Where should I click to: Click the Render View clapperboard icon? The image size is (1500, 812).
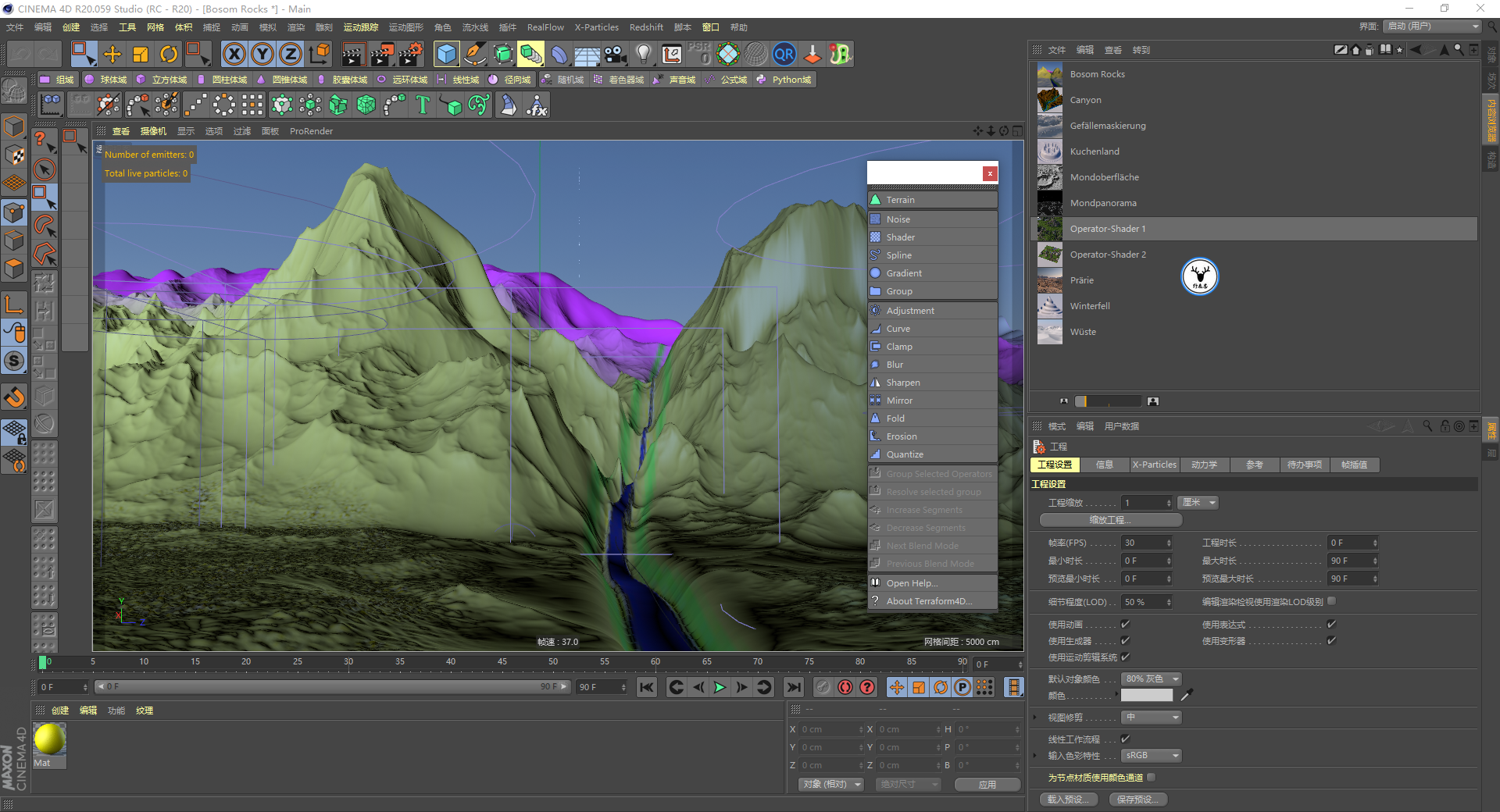[353, 54]
